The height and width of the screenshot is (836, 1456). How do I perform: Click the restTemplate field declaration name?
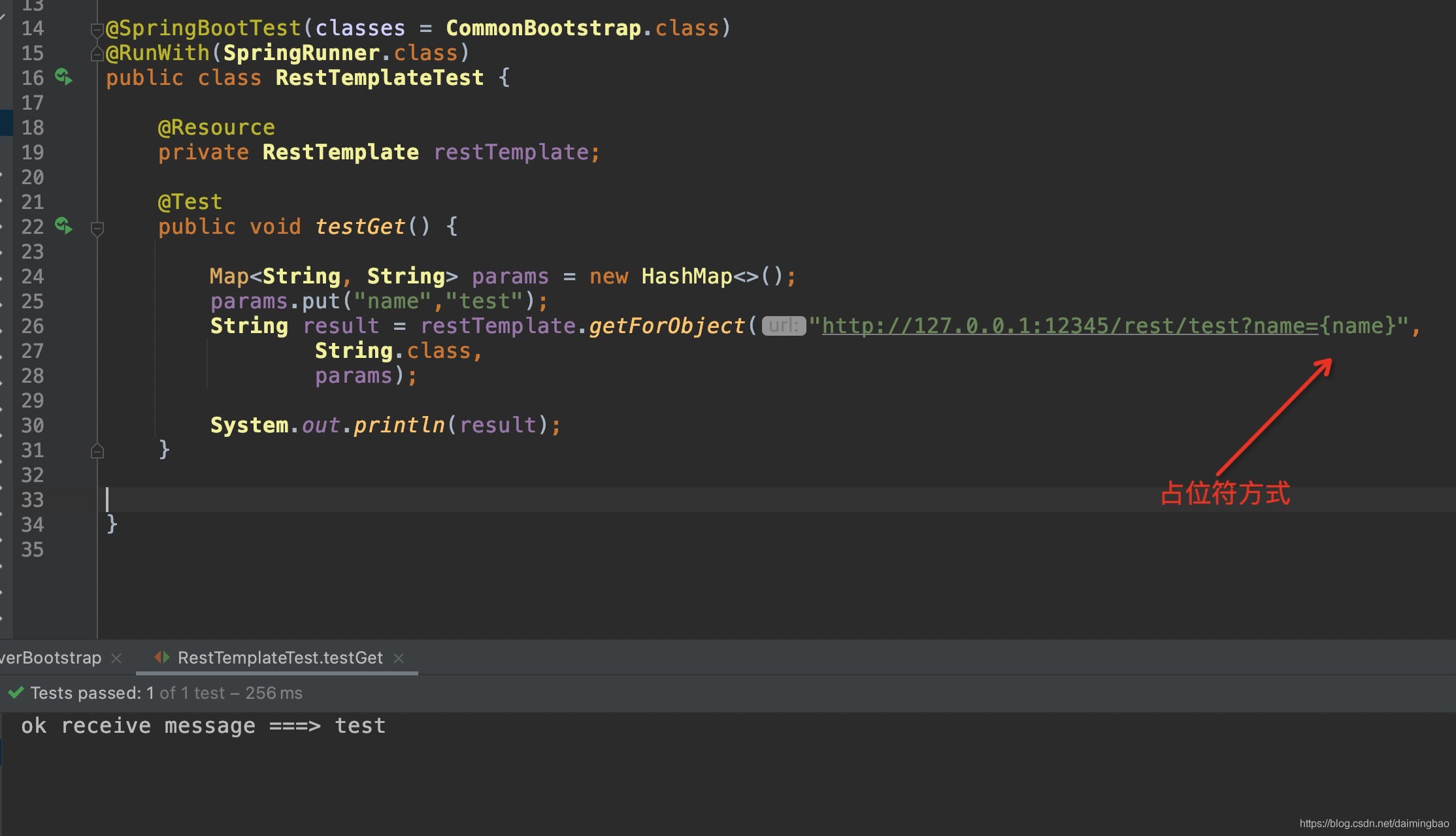tap(511, 152)
